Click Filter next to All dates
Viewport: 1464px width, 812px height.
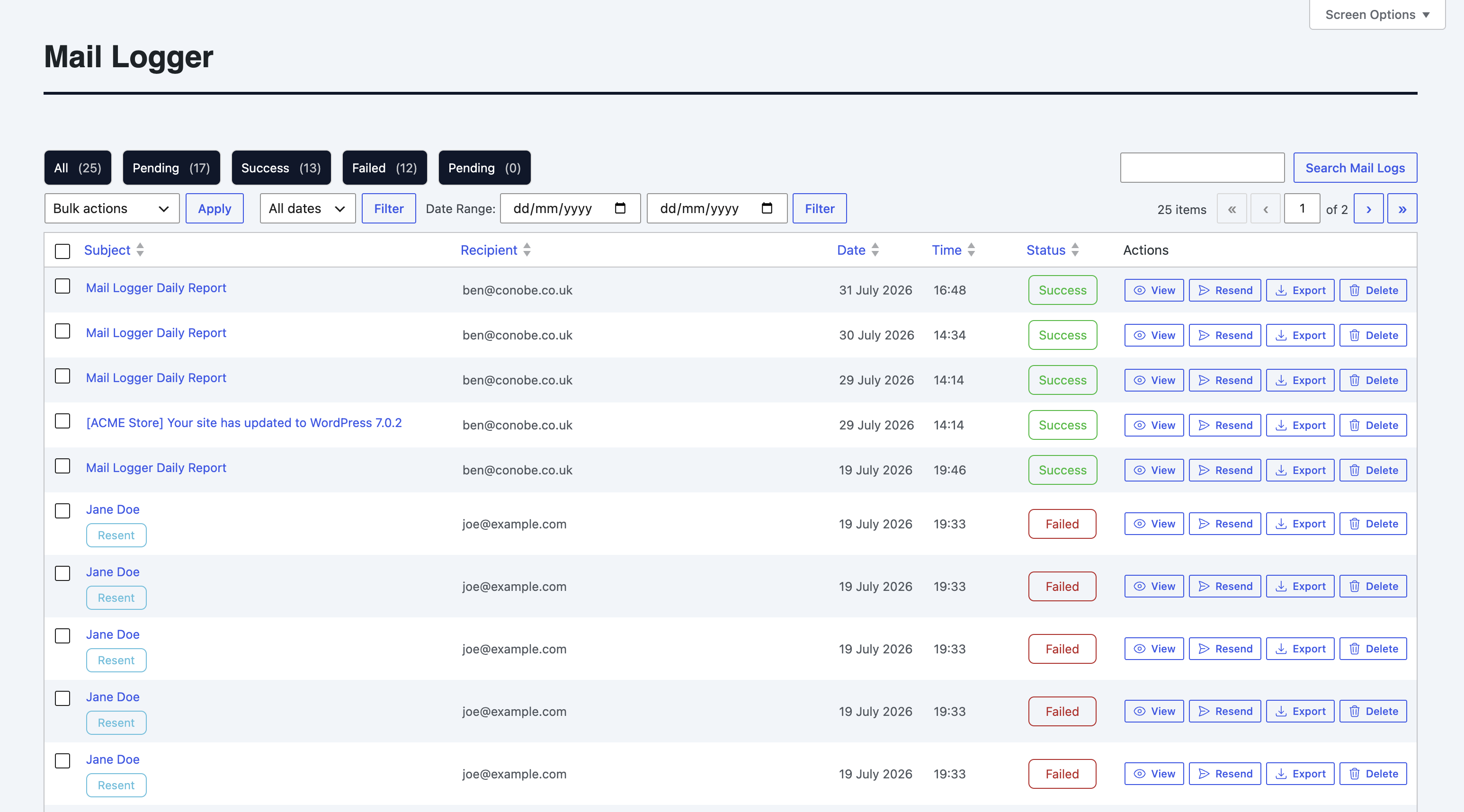coord(389,208)
